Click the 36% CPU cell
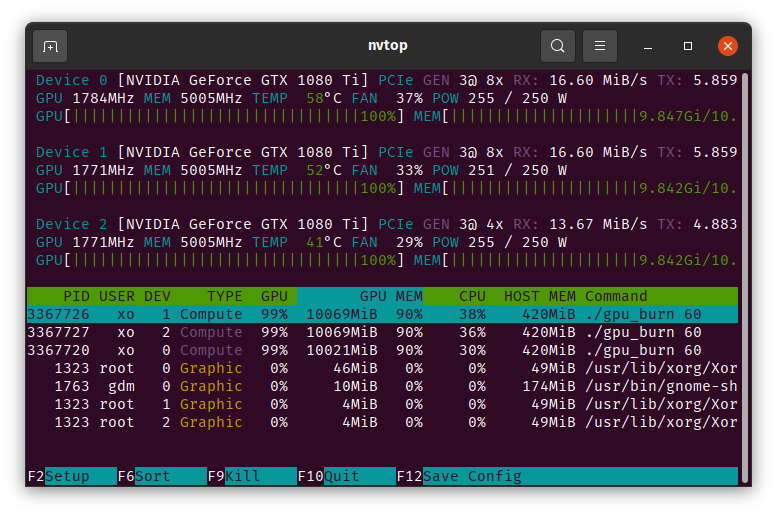777x515 pixels. tap(472, 332)
